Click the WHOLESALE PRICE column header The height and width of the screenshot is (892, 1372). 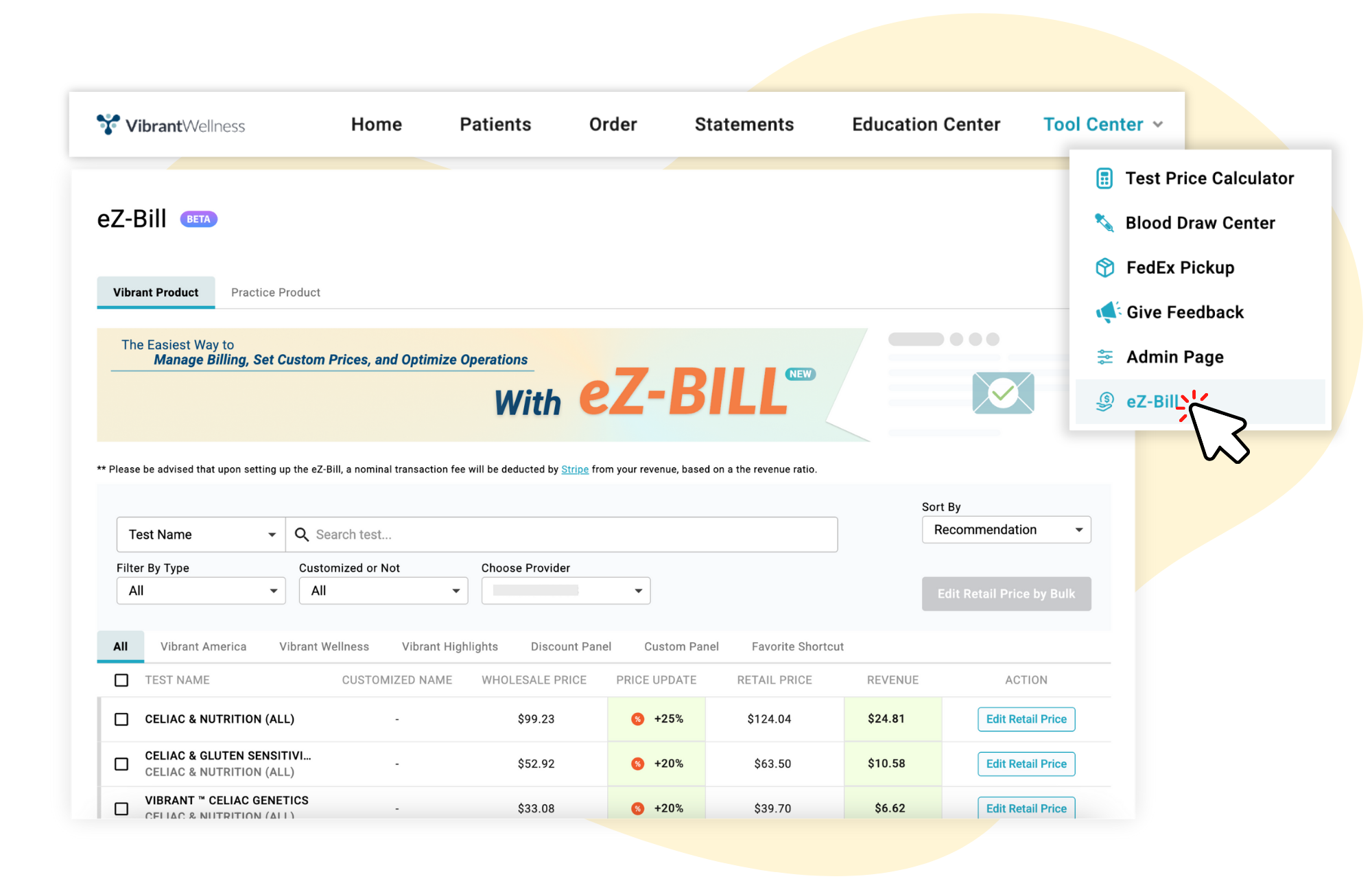click(534, 680)
